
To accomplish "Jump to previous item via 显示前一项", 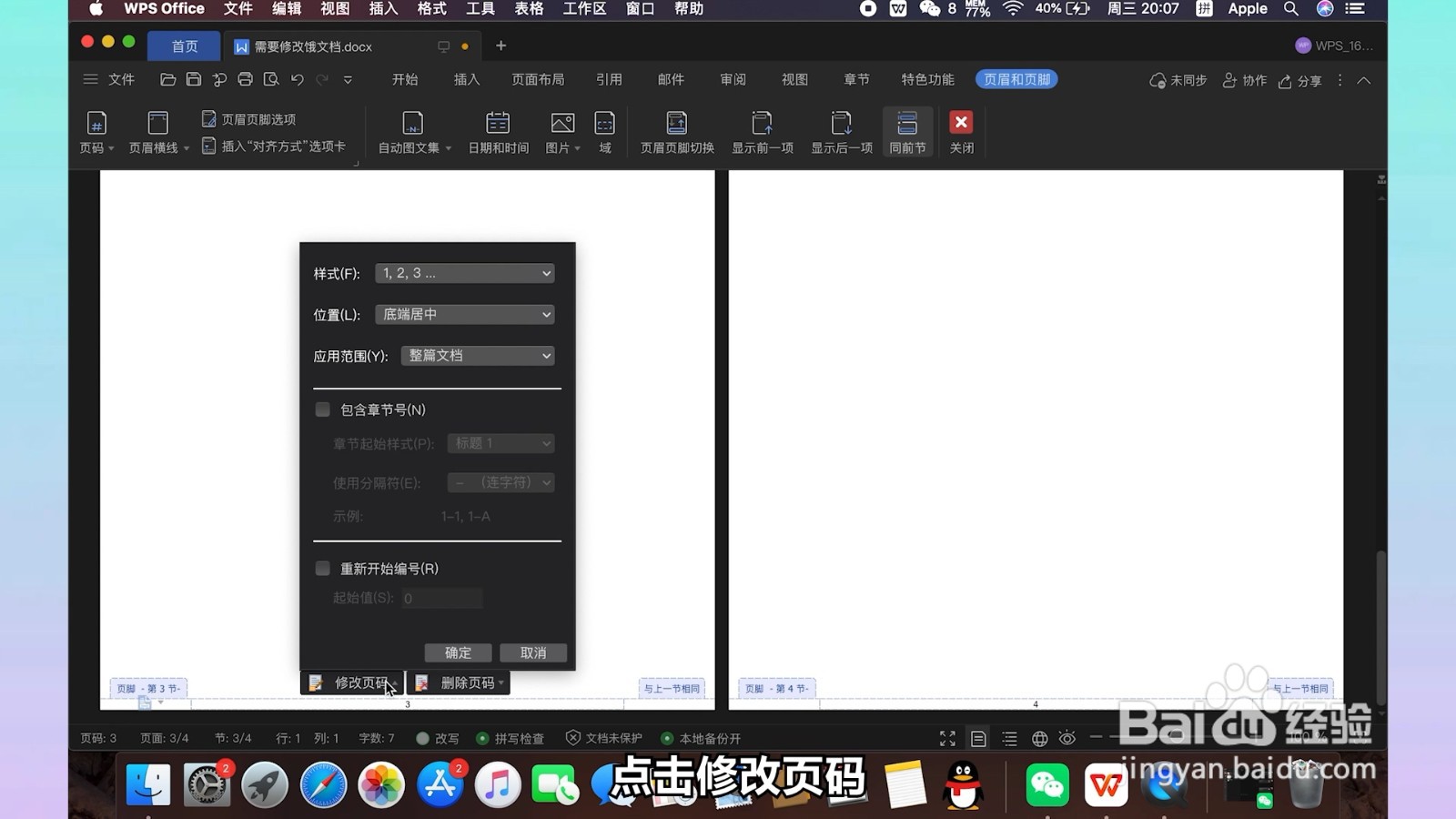I will [762, 132].
